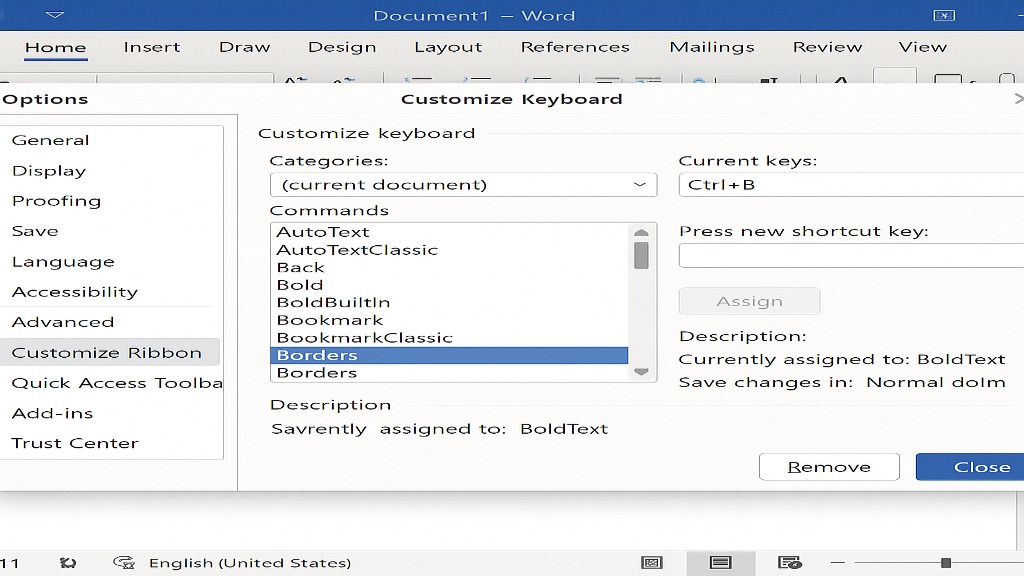This screenshot has width=1024, height=576.
Task: Click the Assign button
Action: click(749, 300)
